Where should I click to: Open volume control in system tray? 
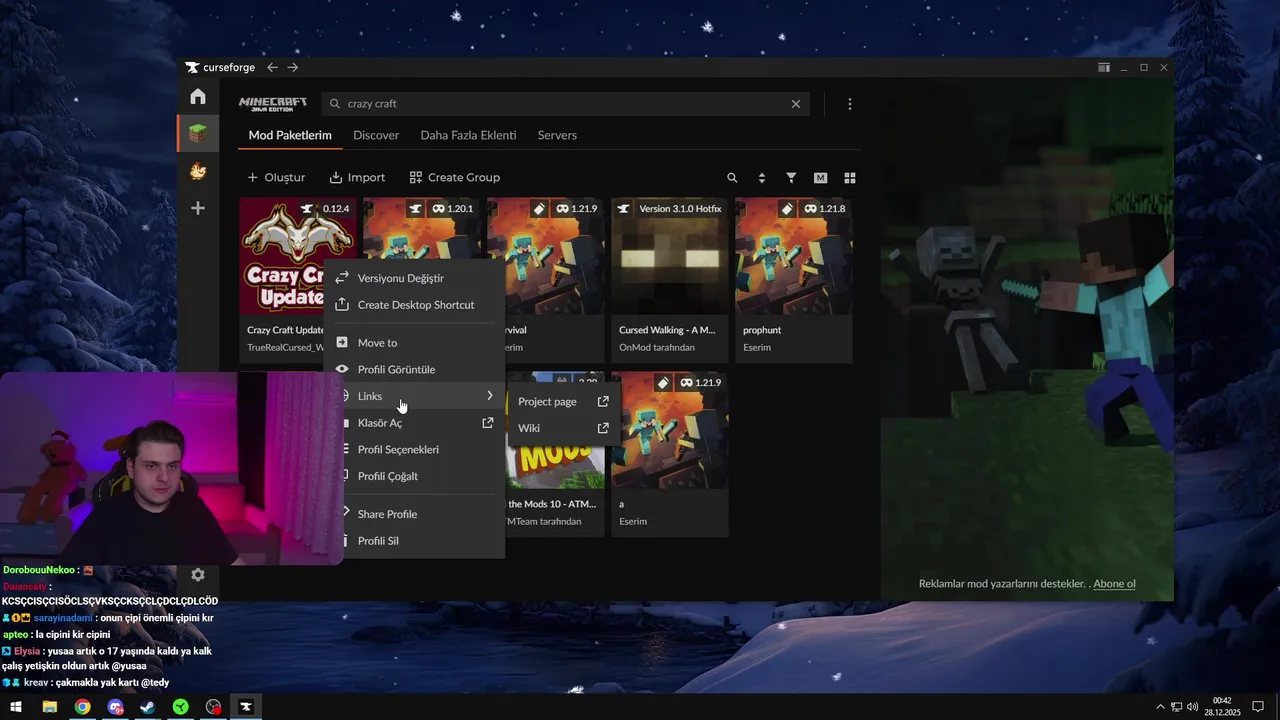1192,707
